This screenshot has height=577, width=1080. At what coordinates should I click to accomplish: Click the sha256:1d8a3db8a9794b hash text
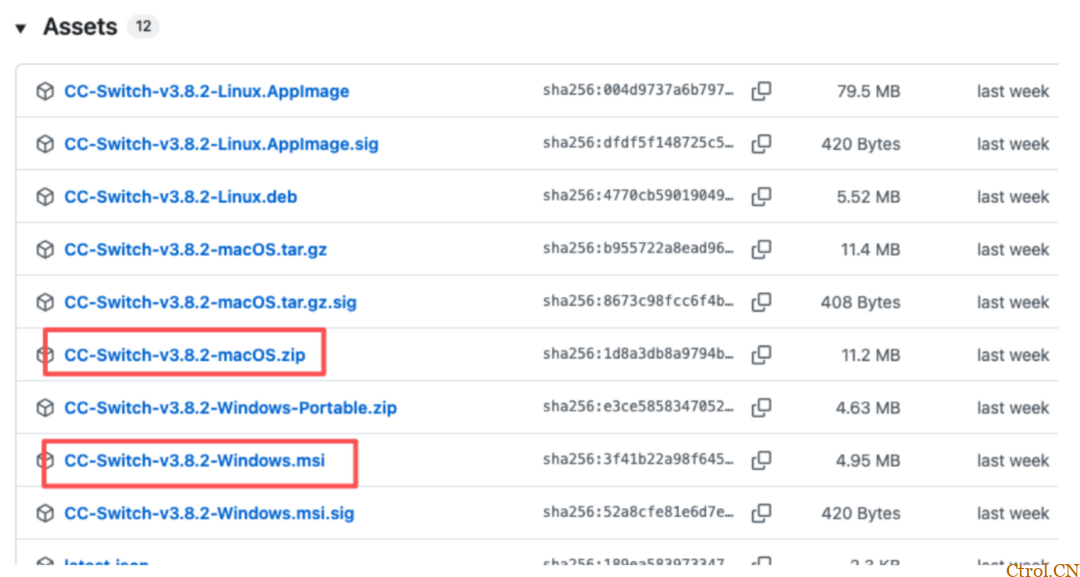point(638,355)
